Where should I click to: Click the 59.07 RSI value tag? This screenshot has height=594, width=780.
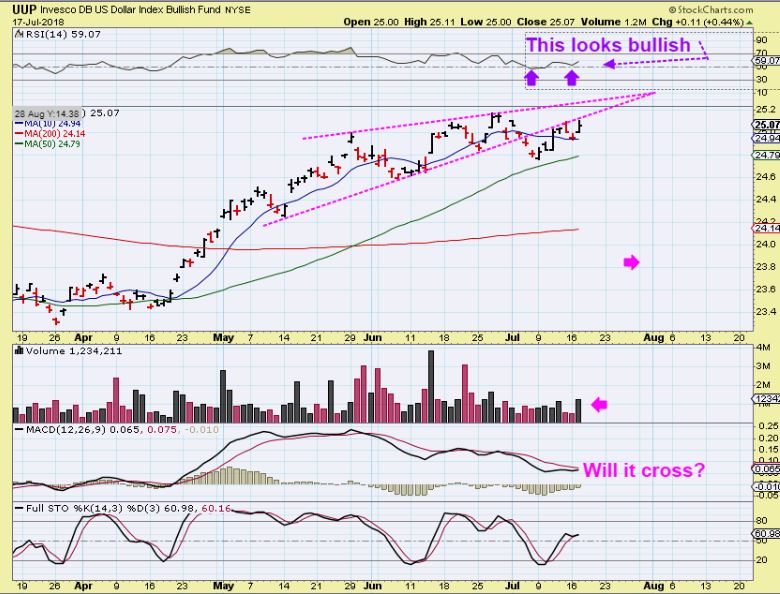click(767, 61)
